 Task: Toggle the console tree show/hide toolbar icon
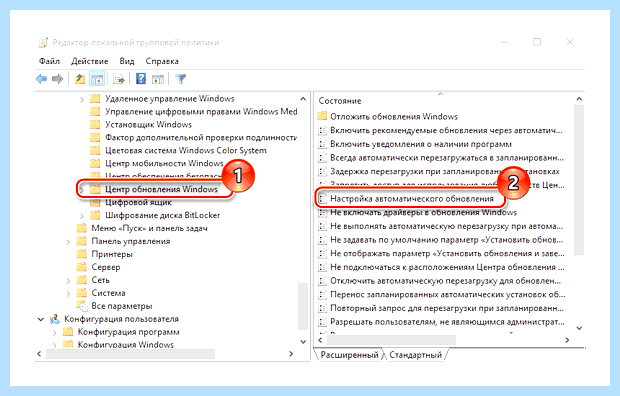pos(97,79)
